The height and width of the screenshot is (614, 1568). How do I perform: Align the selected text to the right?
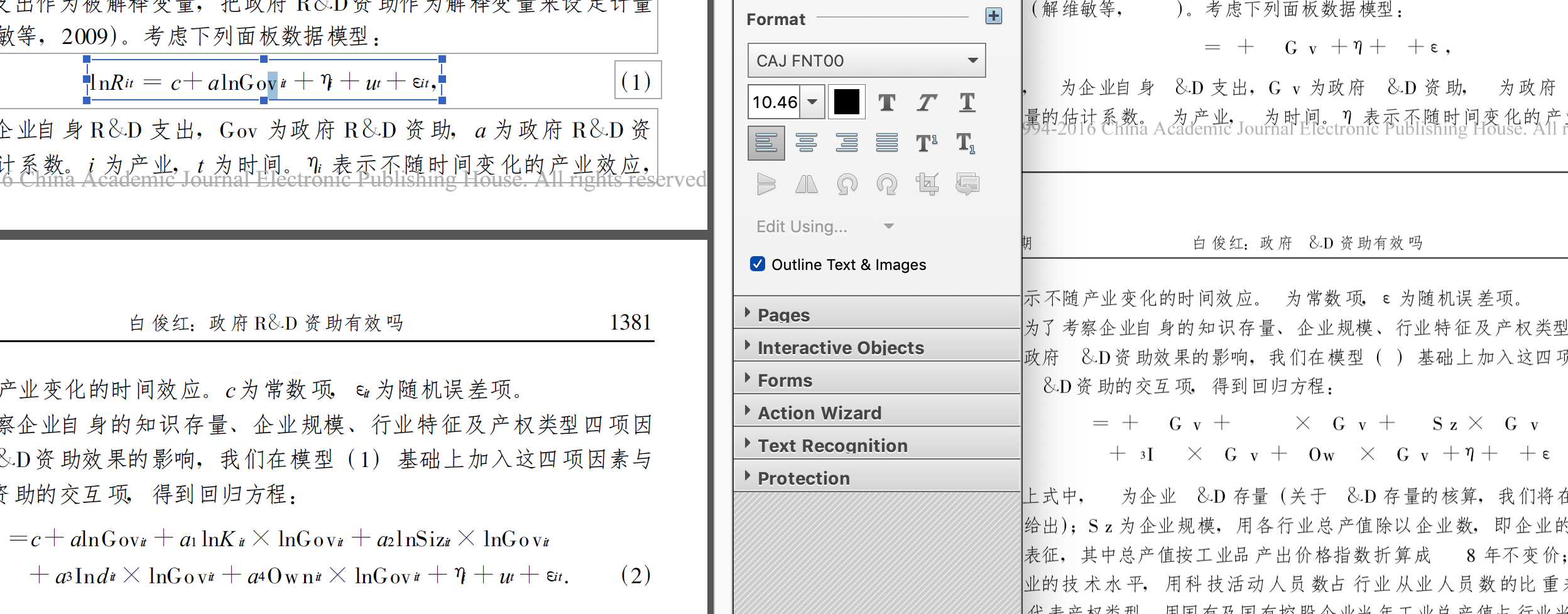847,143
